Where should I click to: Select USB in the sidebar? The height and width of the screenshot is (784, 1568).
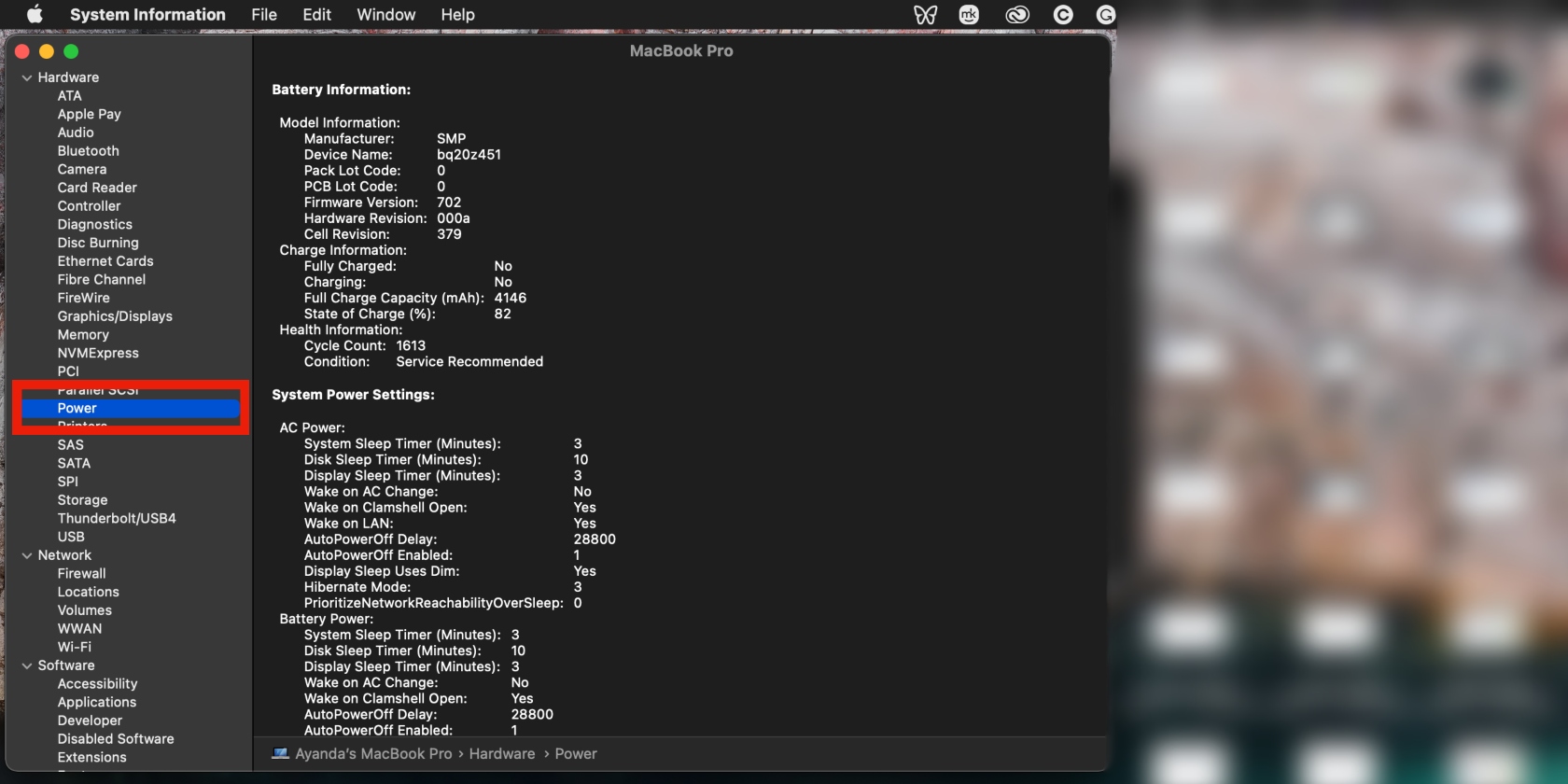pyautogui.click(x=71, y=537)
